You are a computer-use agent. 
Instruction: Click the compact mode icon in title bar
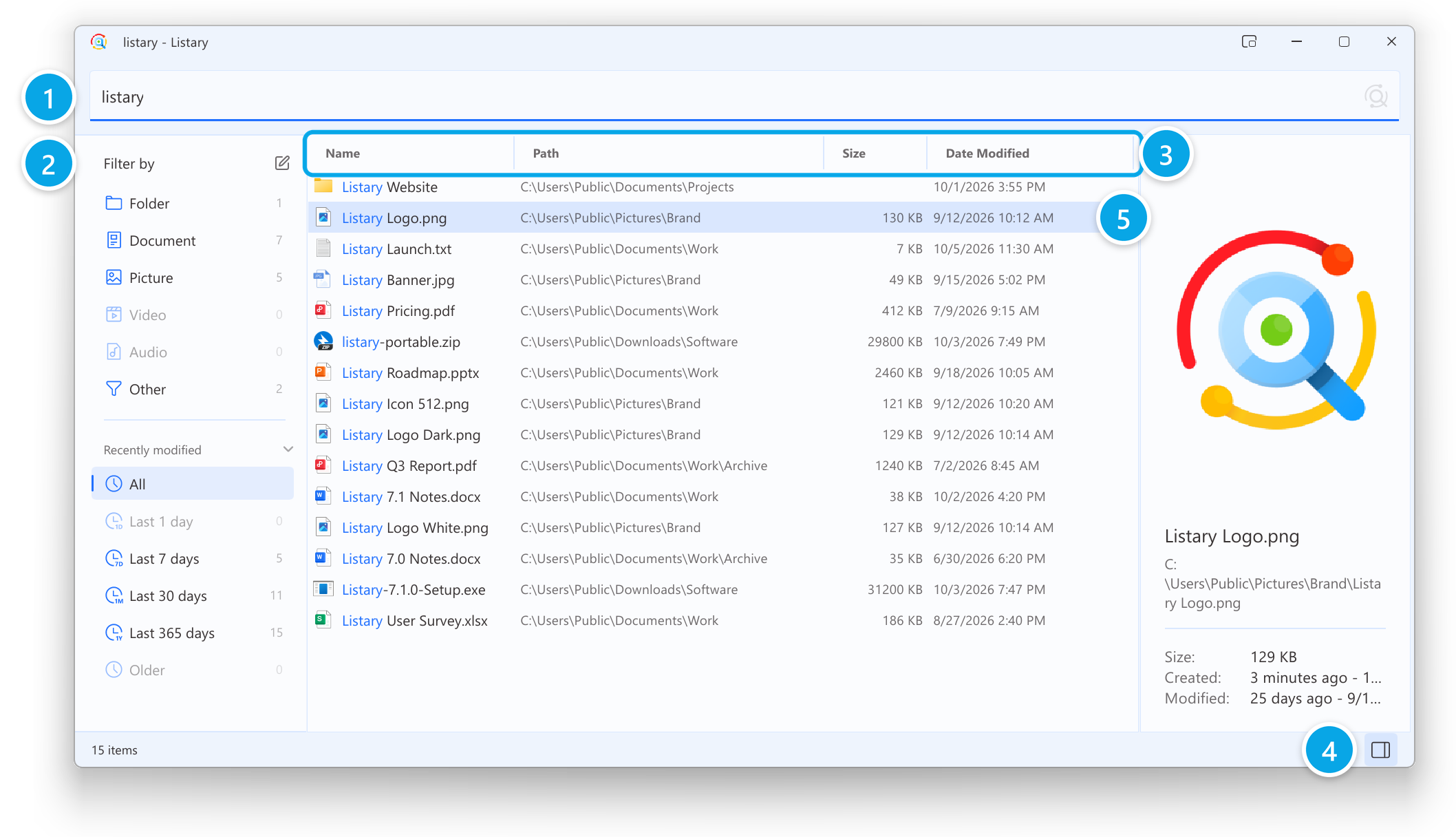tap(1249, 42)
